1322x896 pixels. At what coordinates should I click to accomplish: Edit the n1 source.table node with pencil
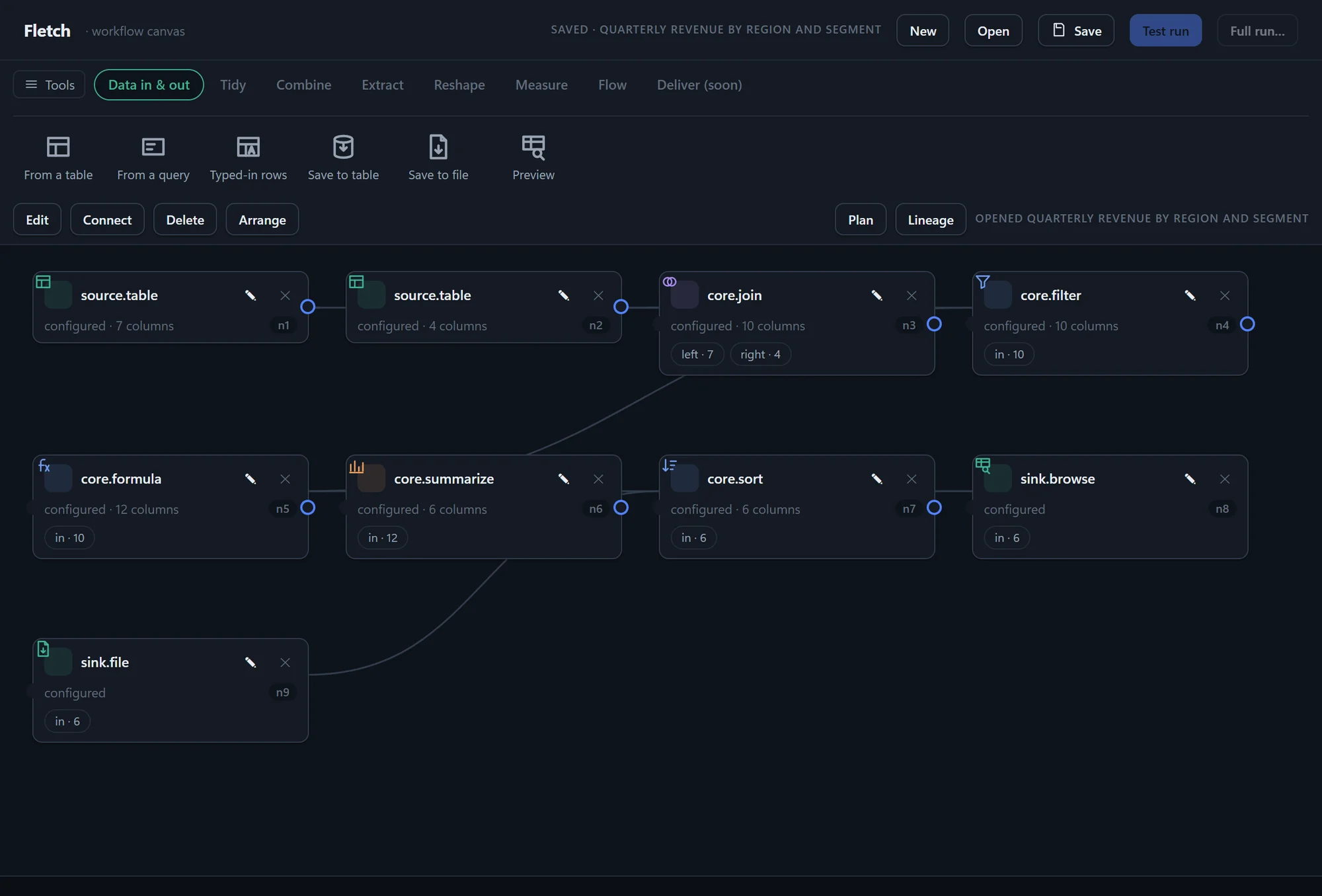coord(251,295)
